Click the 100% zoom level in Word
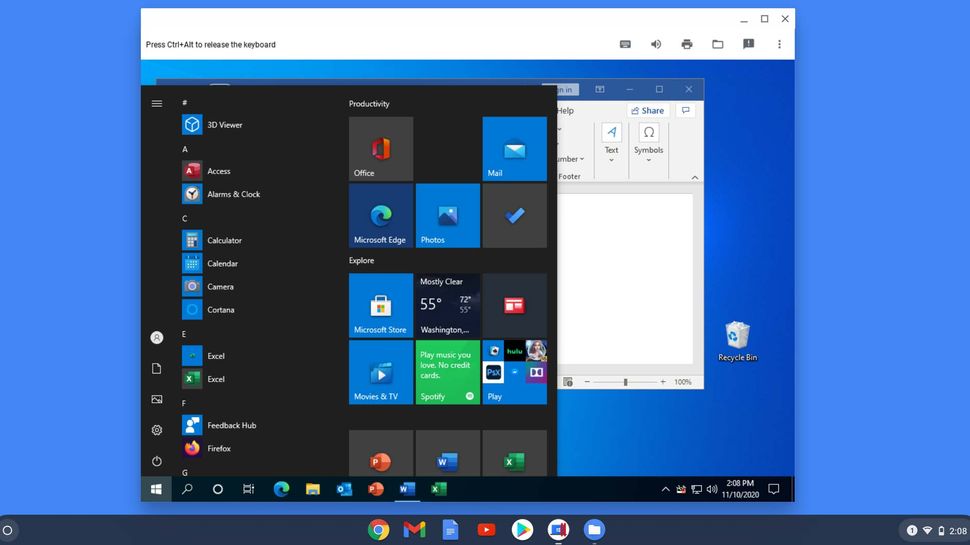 coord(683,382)
